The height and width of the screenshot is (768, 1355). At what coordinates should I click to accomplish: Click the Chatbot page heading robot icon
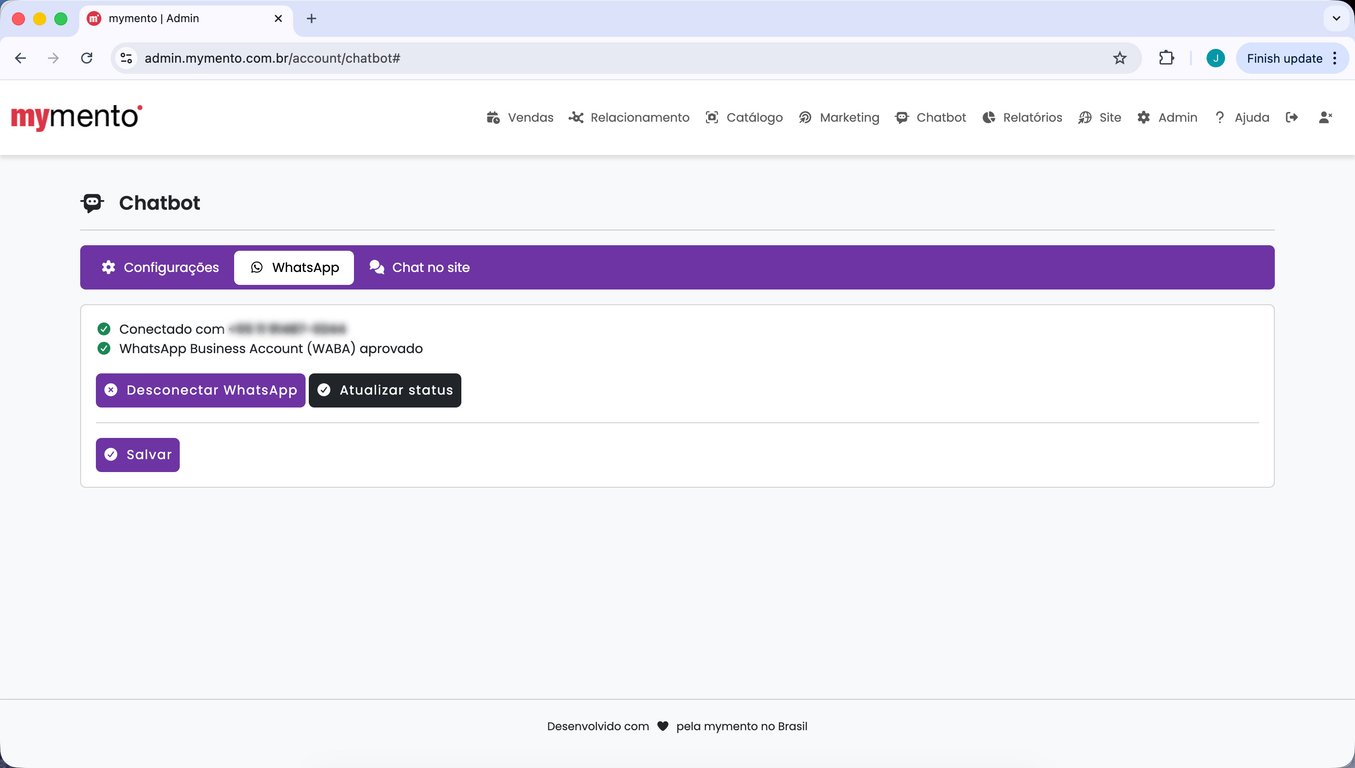92,203
